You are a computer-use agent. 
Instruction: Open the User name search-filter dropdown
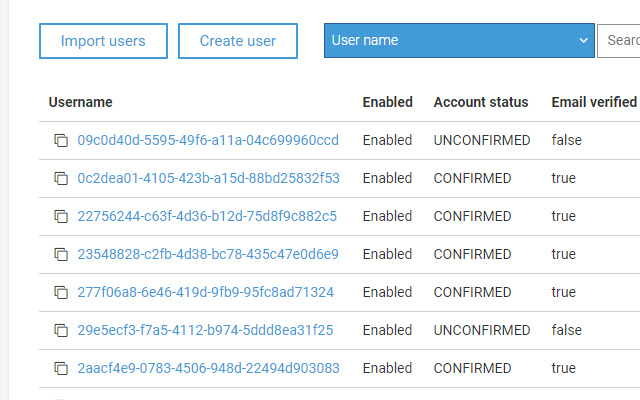(x=459, y=40)
